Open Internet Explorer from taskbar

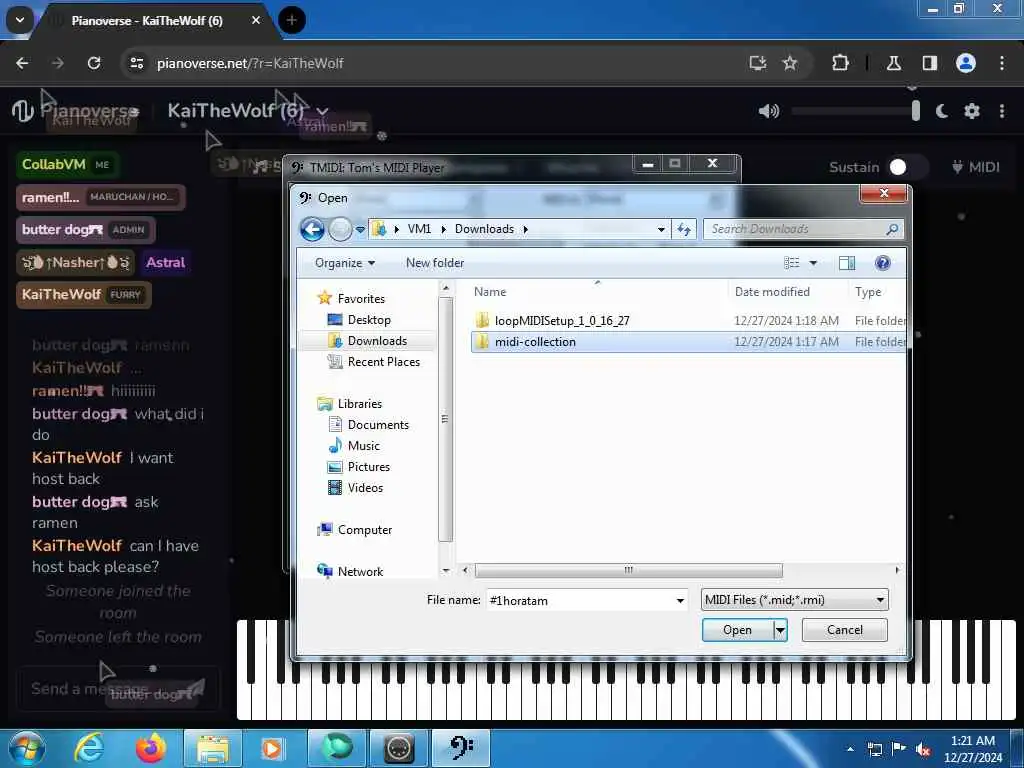tap(89, 748)
